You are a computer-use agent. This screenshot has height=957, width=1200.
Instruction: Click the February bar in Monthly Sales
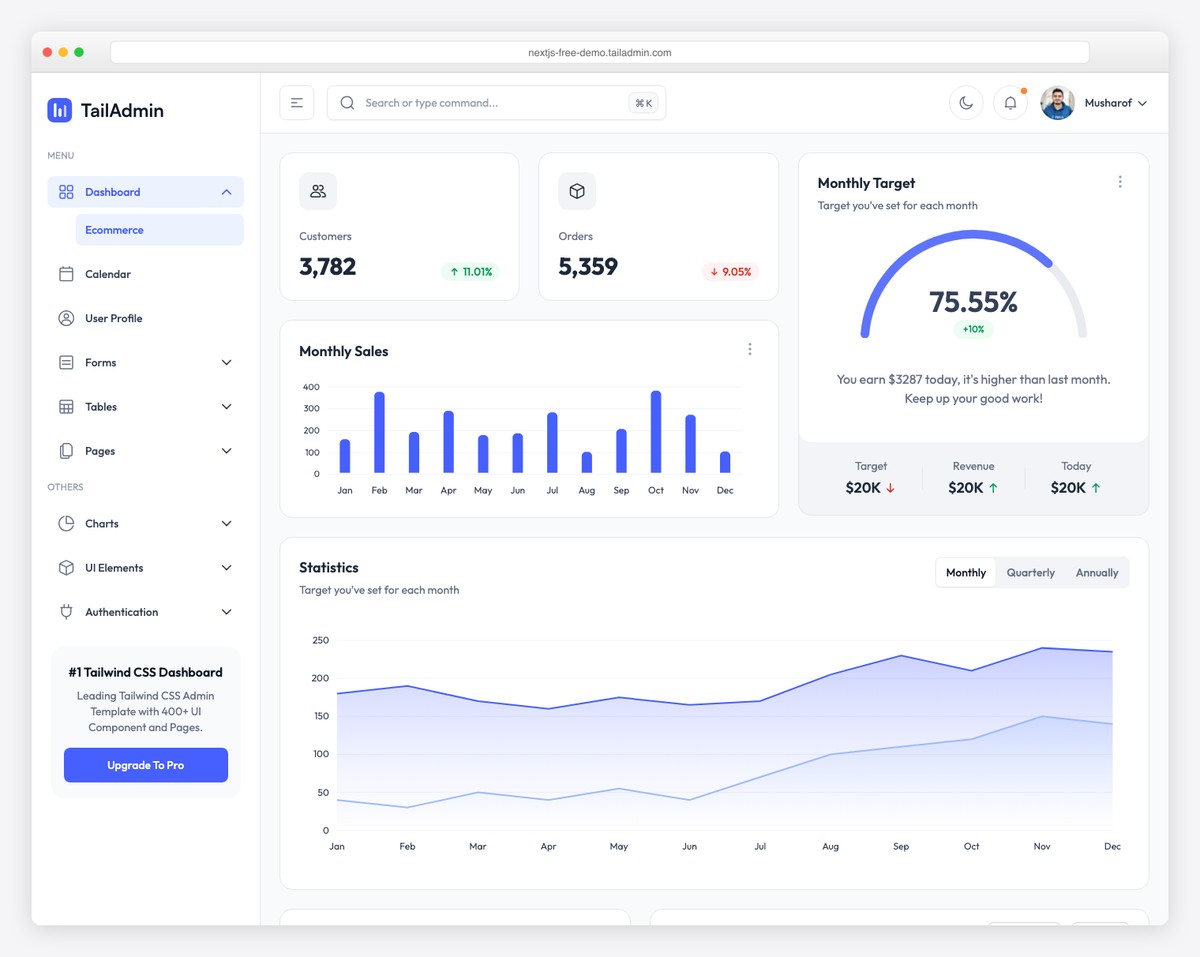[380, 430]
